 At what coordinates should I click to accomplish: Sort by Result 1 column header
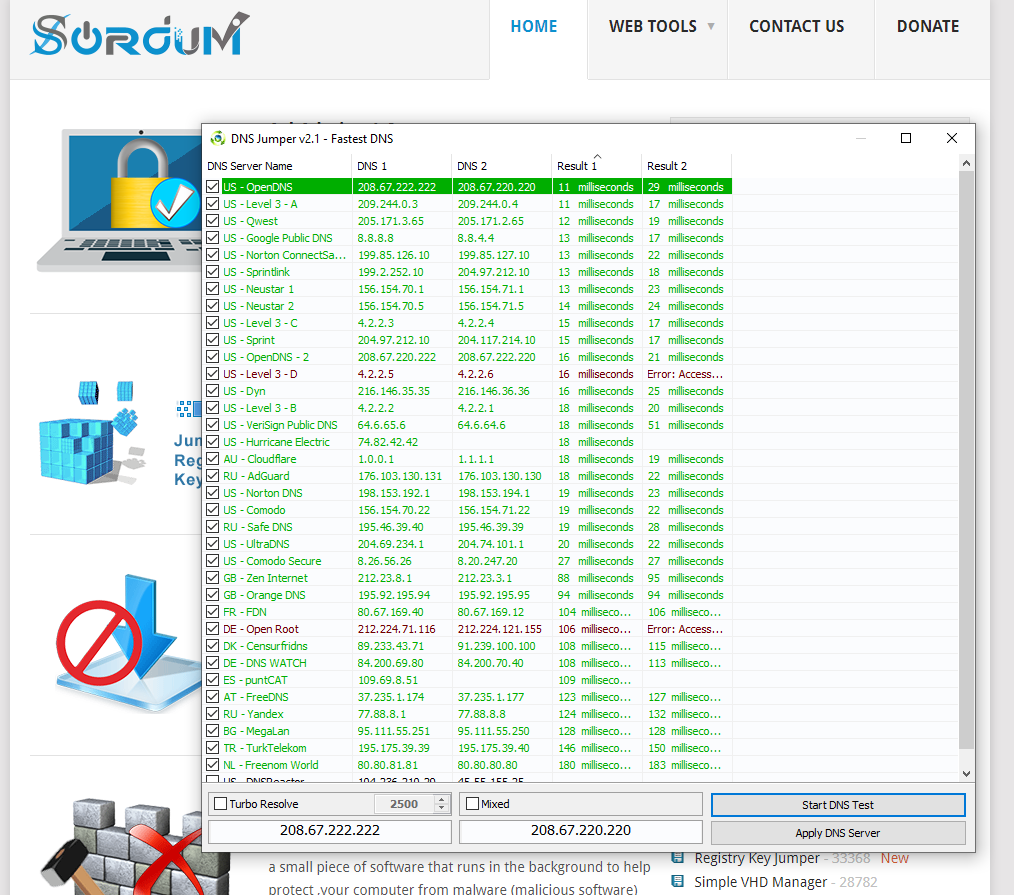[x=596, y=166]
